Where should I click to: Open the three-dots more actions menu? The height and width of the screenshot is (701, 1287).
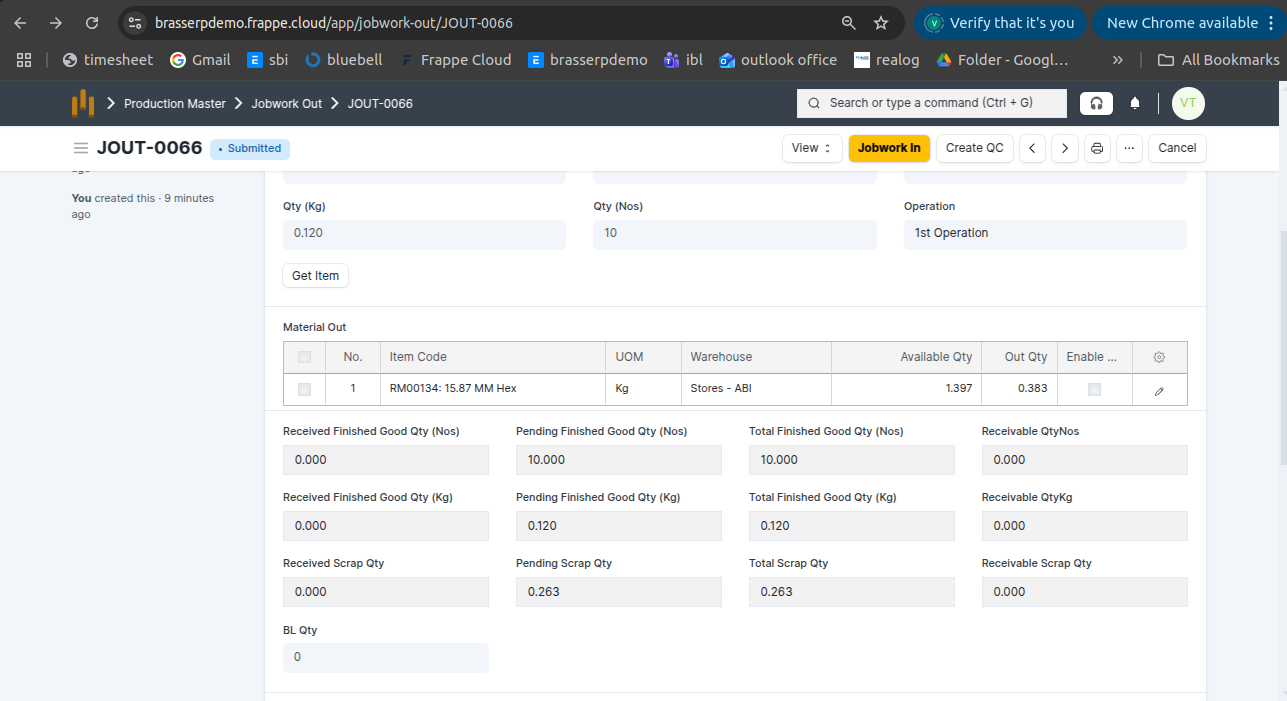pos(1129,148)
